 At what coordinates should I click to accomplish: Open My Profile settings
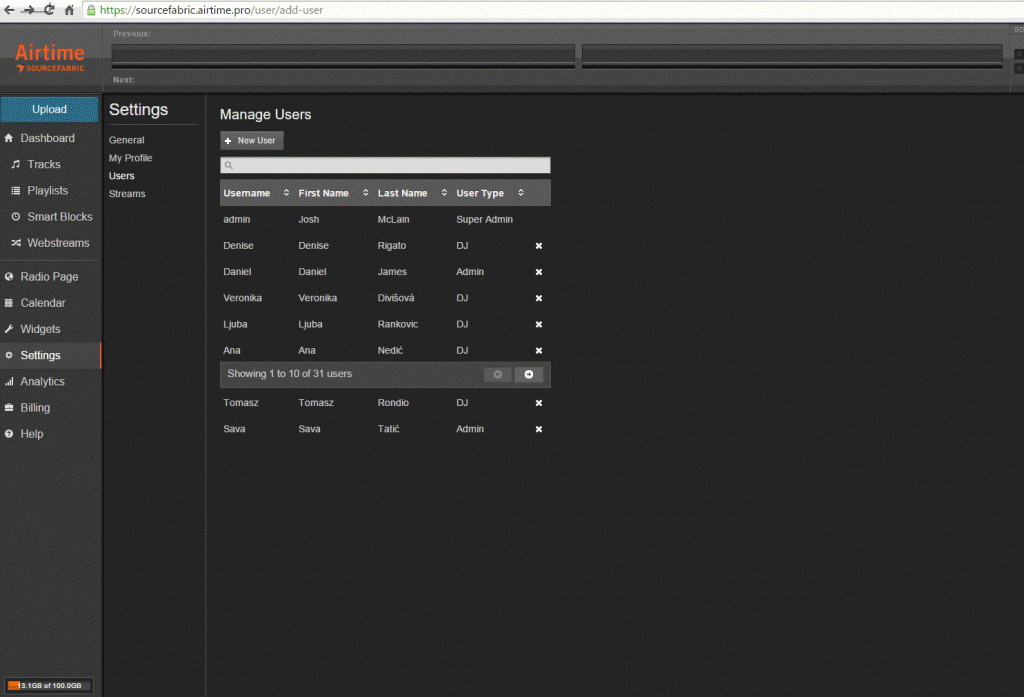point(131,157)
